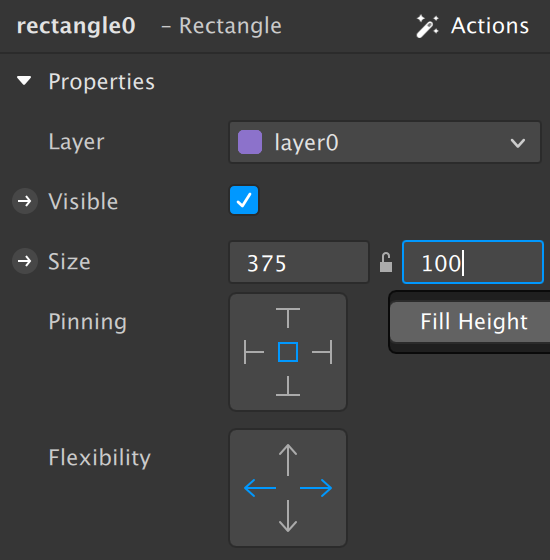The image size is (550, 560).
Task: Click the purple layer0 color swatch
Action: [250, 142]
